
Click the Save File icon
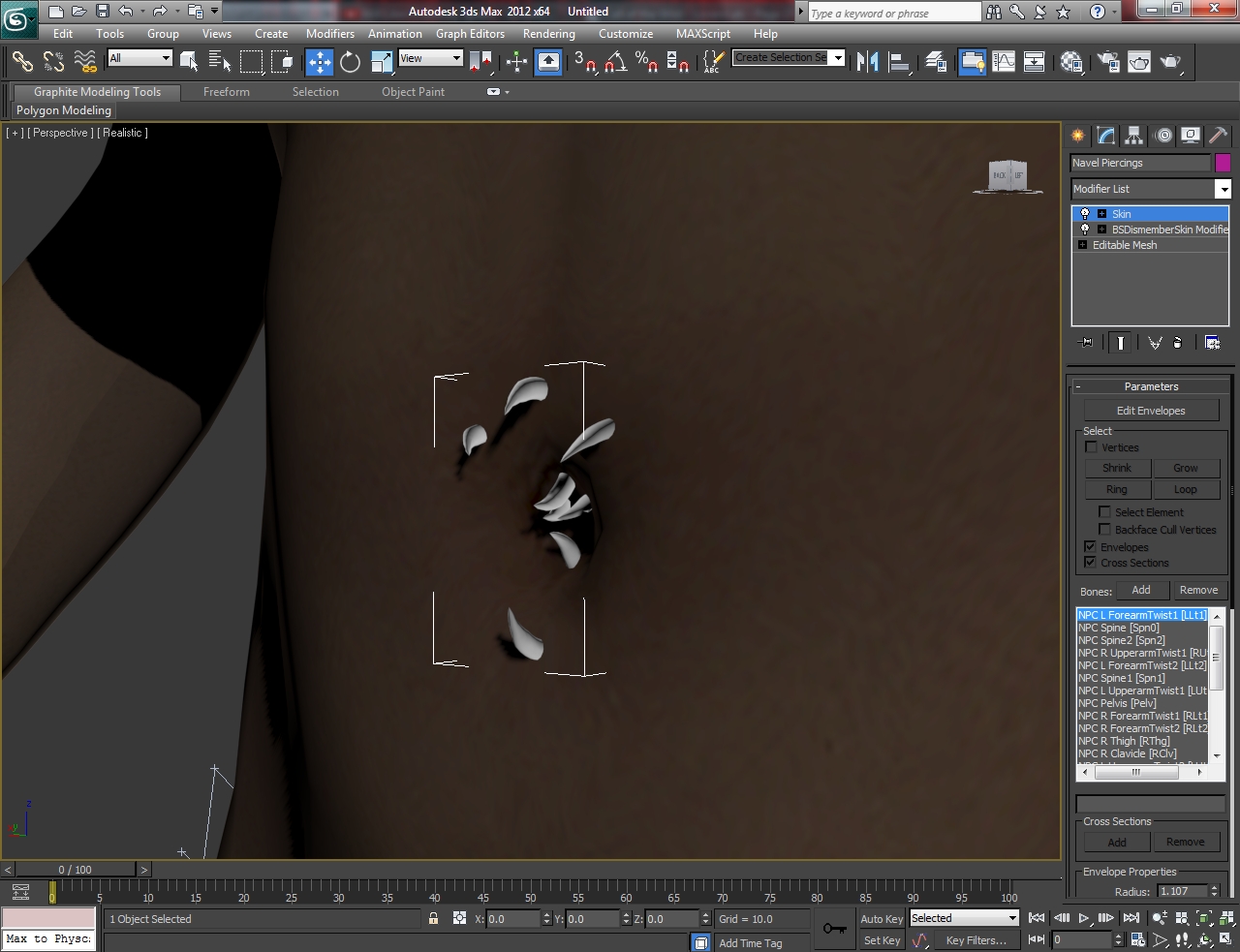click(x=103, y=12)
